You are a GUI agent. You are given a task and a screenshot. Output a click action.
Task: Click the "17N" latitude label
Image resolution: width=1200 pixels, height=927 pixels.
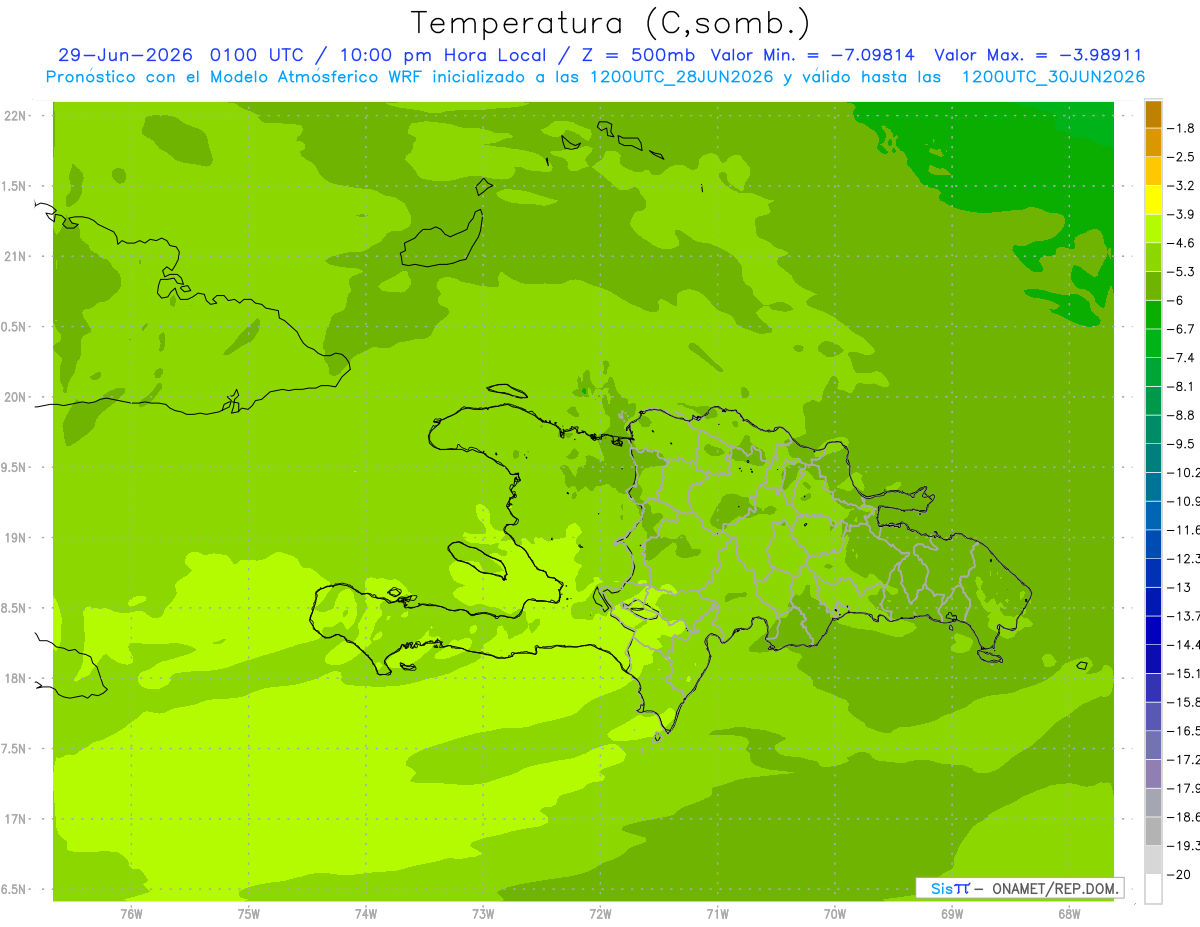tap(17, 819)
